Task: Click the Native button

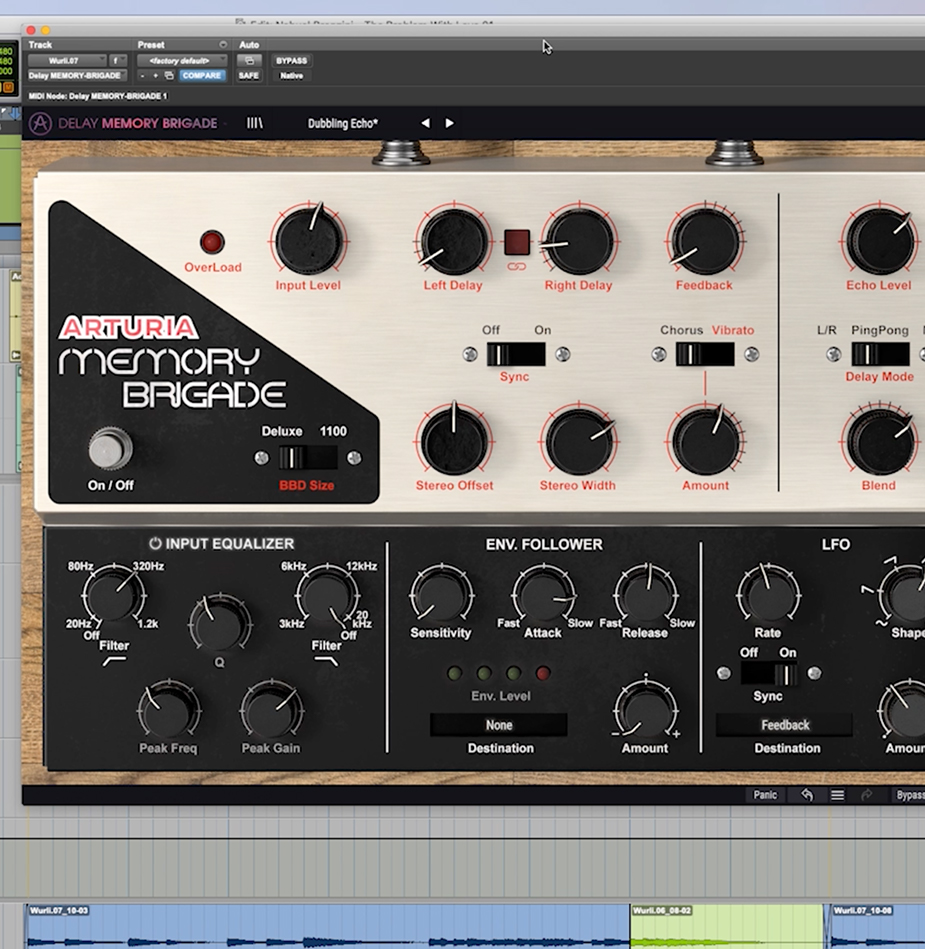Action: point(292,76)
